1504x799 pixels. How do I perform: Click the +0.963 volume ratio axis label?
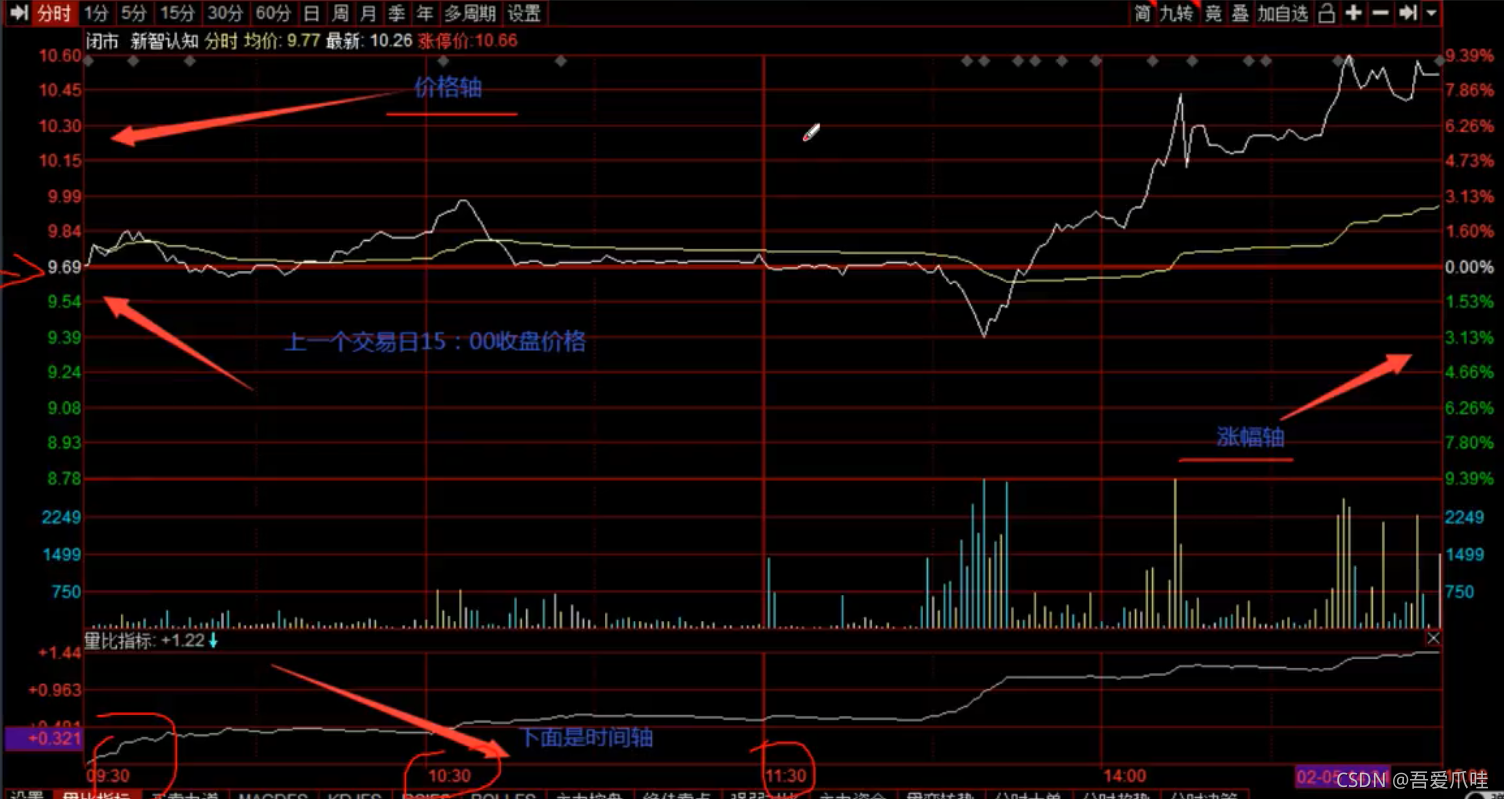(x=53, y=690)
